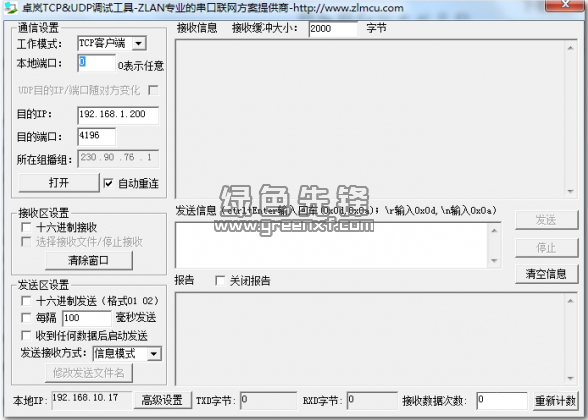Enable 十六进制发送 checkbox

coord(26,301)
